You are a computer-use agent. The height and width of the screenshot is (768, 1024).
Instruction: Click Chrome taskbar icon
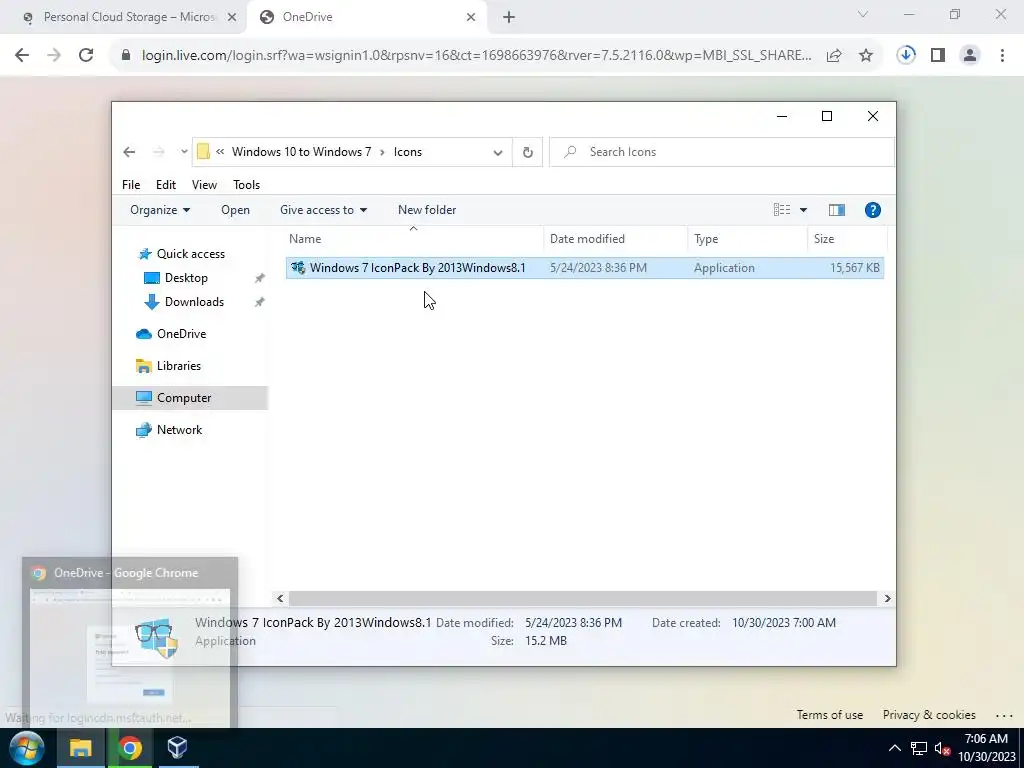(129, 748)
